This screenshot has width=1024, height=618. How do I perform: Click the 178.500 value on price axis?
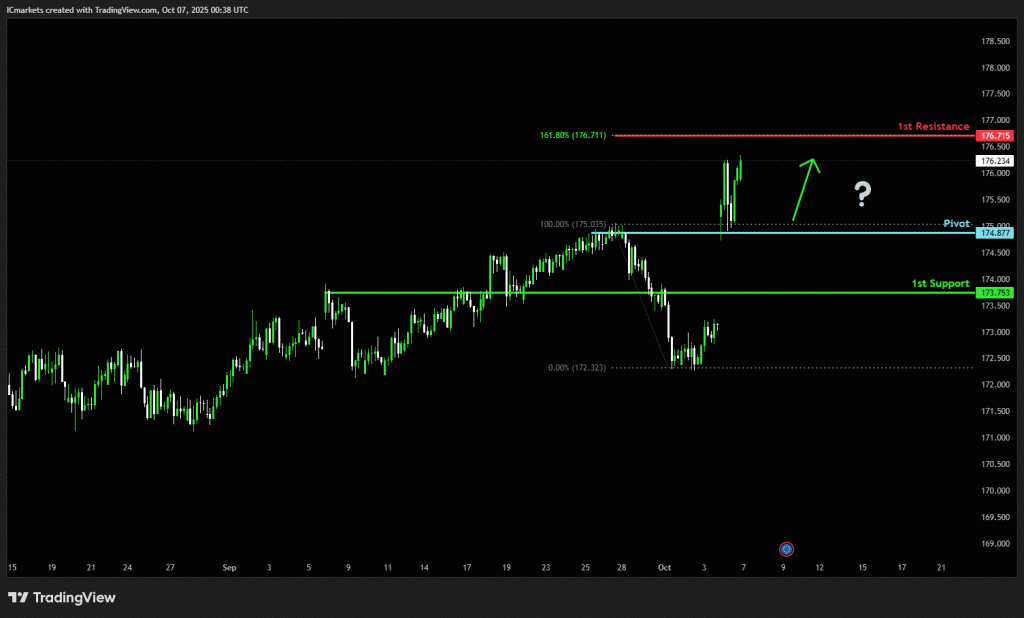point(994,41)
